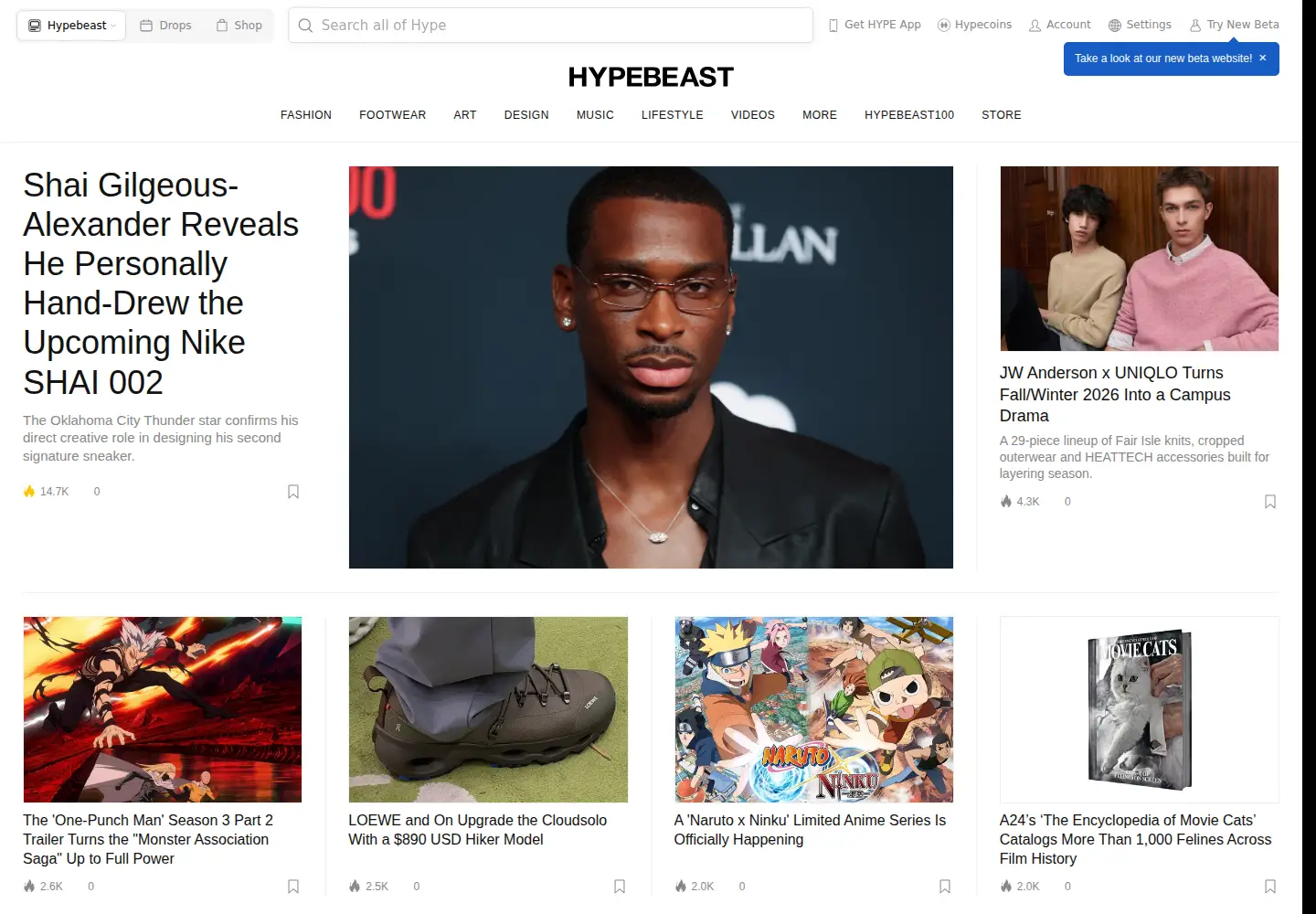
Task: Switch to the Shop tab
Action: point(239,26)
